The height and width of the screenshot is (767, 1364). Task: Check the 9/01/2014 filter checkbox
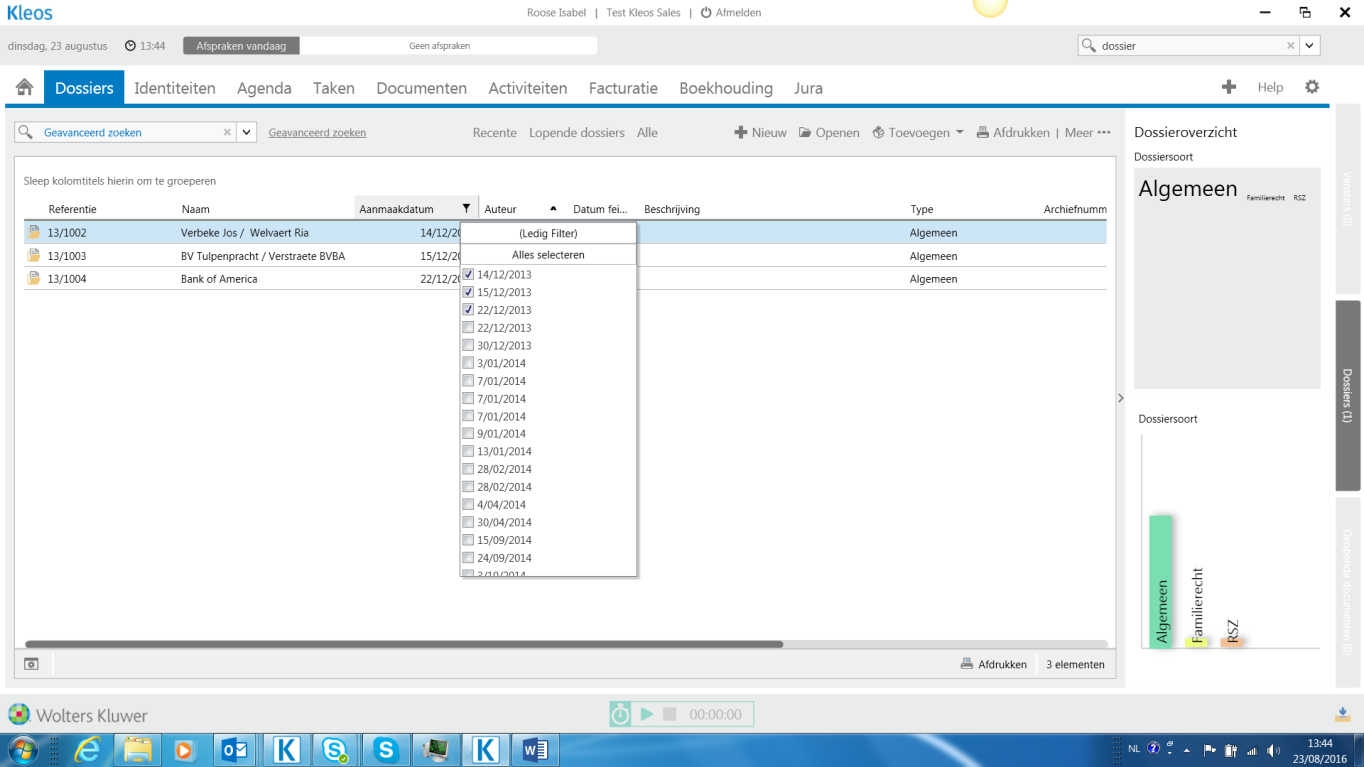tap(468, 434)
